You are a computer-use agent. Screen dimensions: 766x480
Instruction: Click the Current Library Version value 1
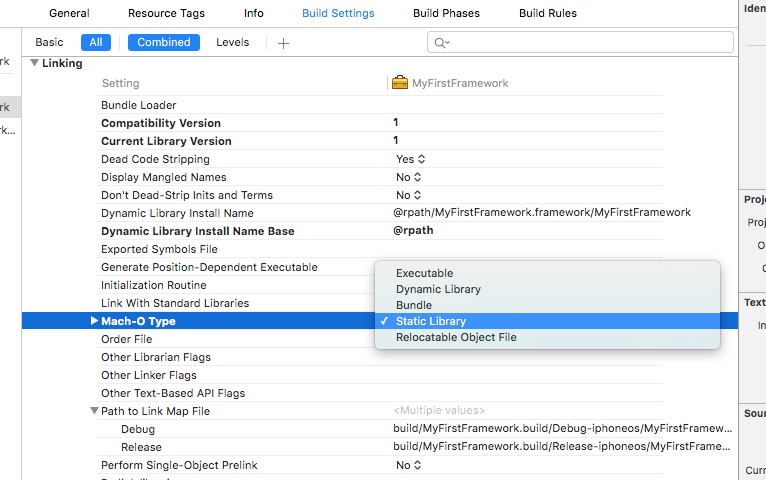(x=396, y=140)
